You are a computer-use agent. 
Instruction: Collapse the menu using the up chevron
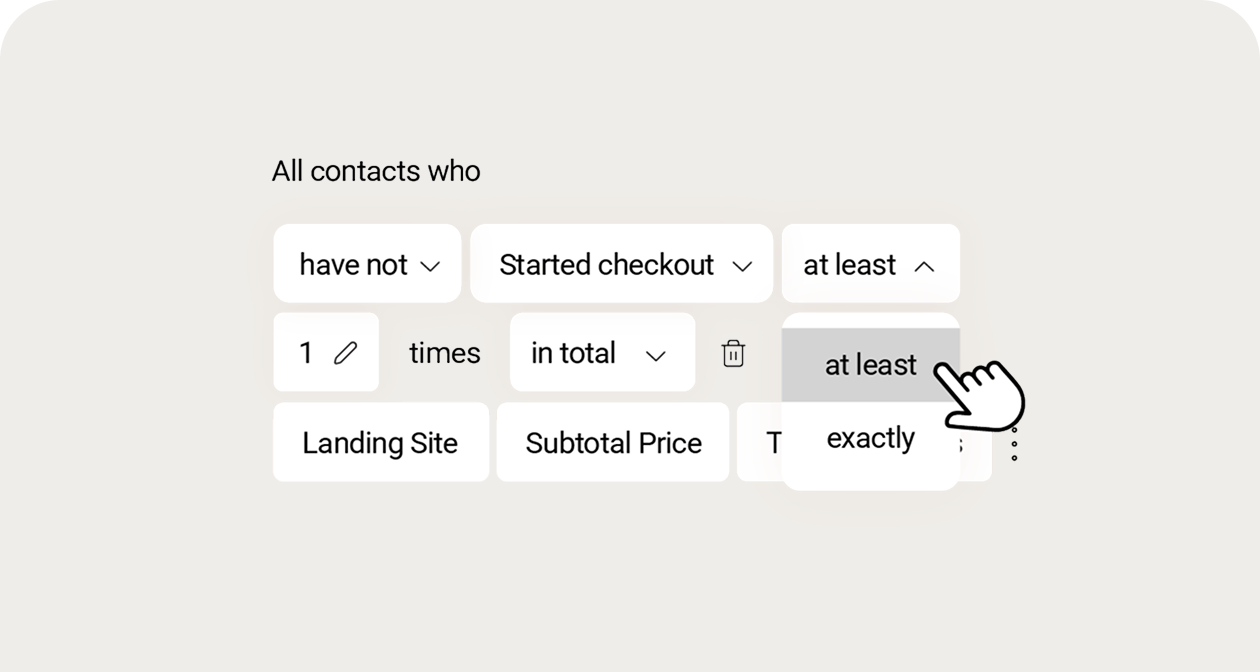(925, 266)
